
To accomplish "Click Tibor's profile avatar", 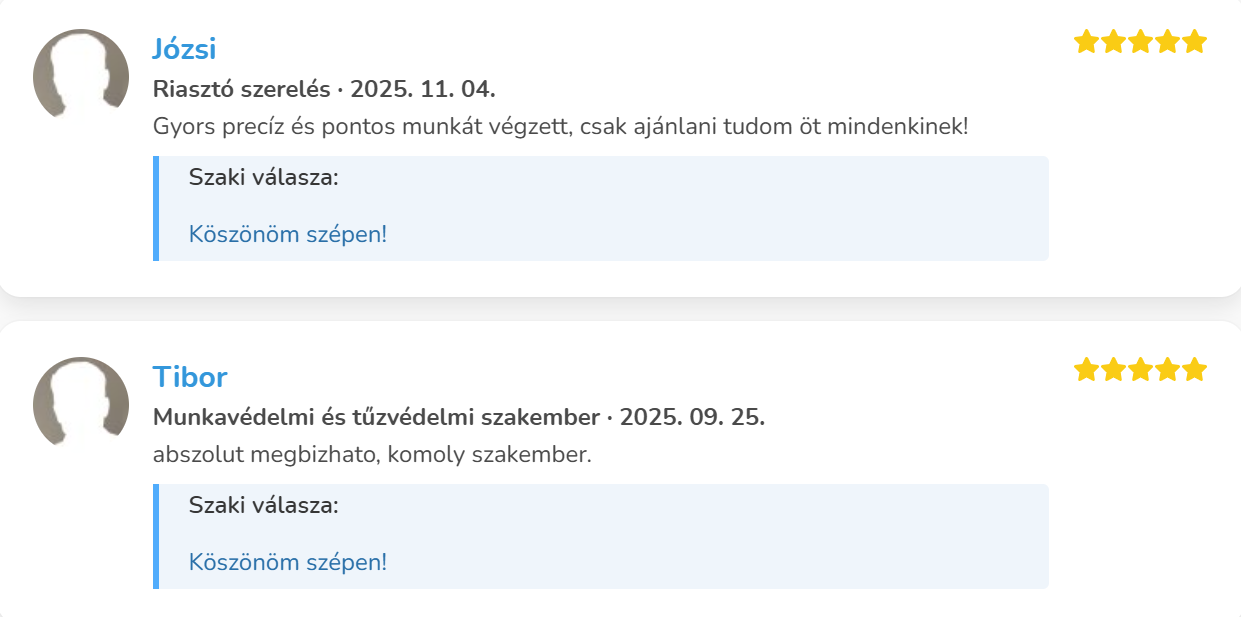I will coord(80,403).
